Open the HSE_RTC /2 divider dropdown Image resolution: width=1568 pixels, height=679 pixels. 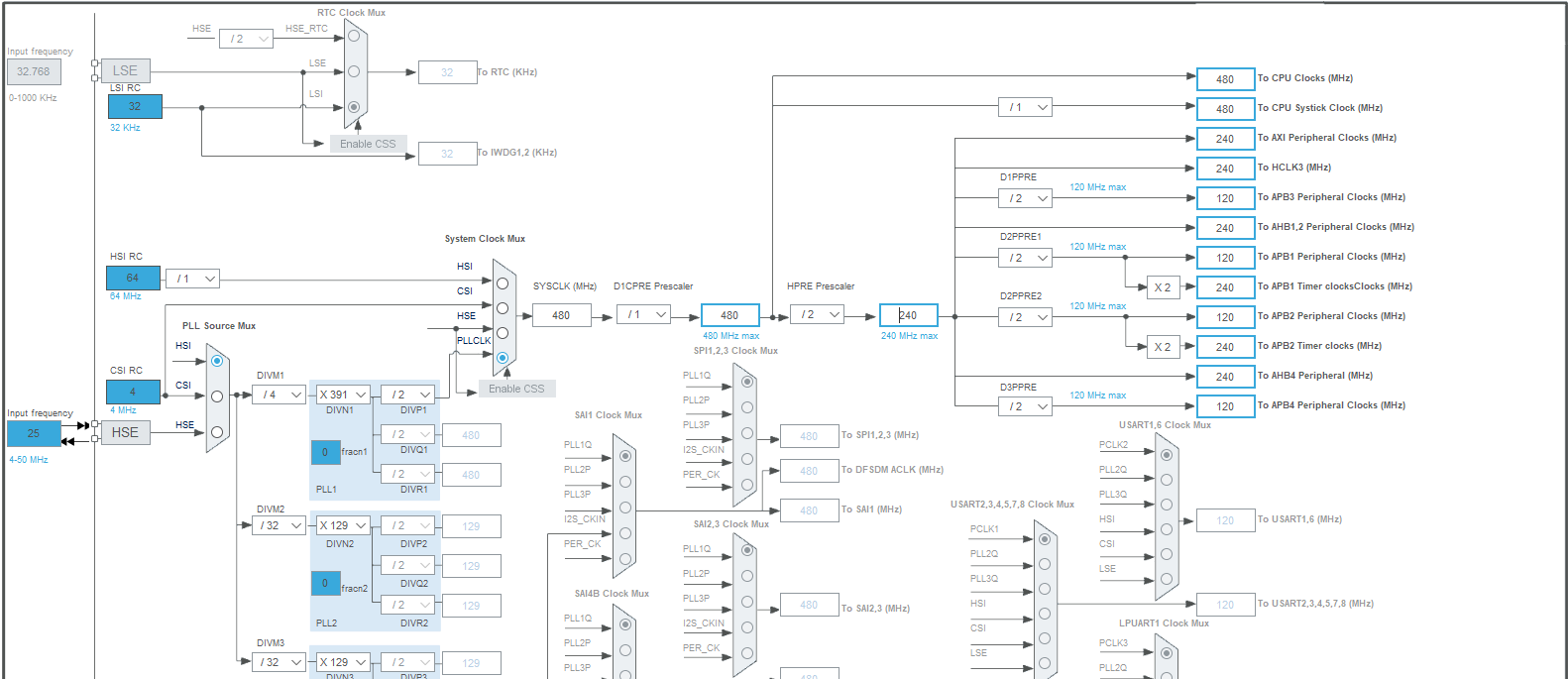246,39
